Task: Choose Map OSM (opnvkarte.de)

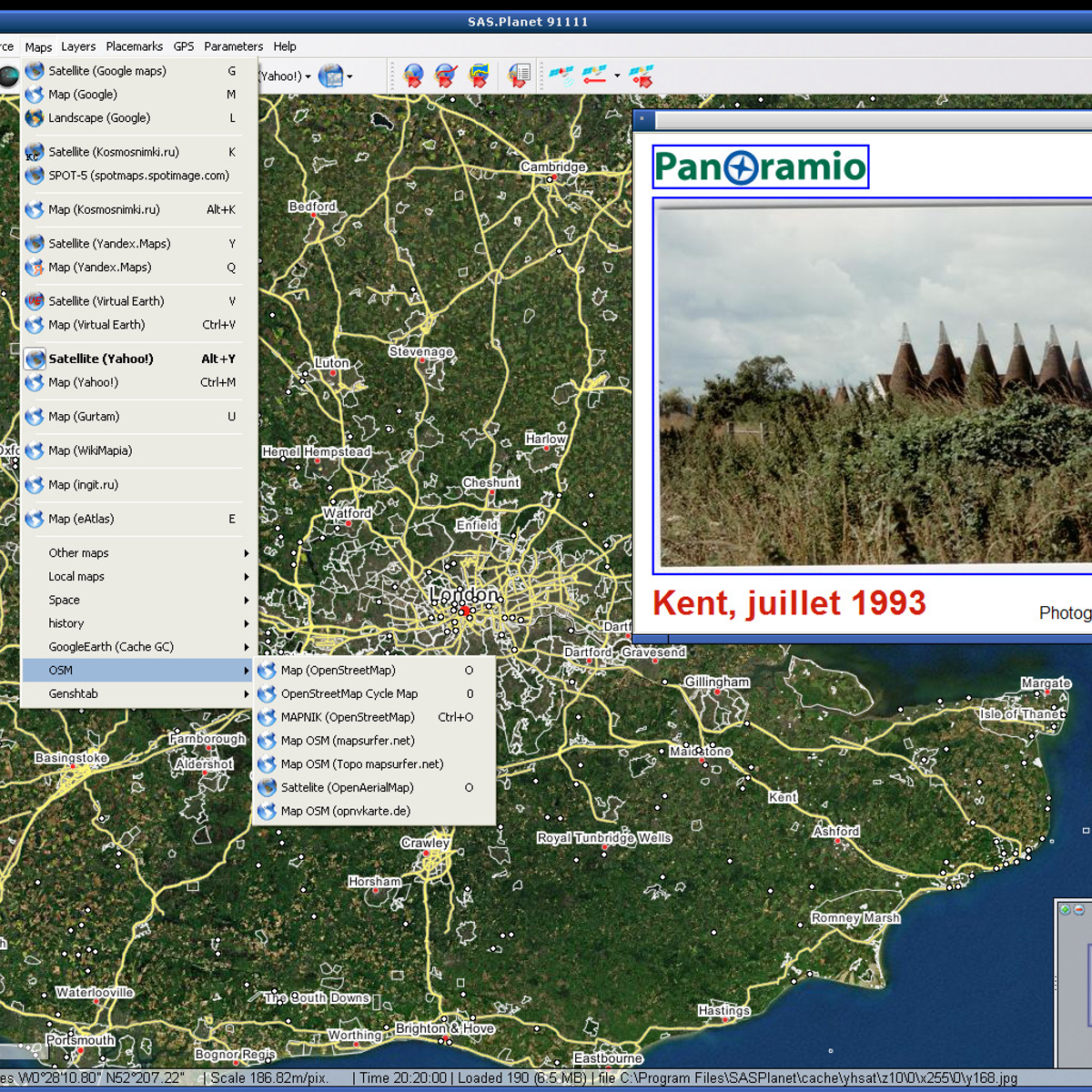Action: (x=374, y=812)
